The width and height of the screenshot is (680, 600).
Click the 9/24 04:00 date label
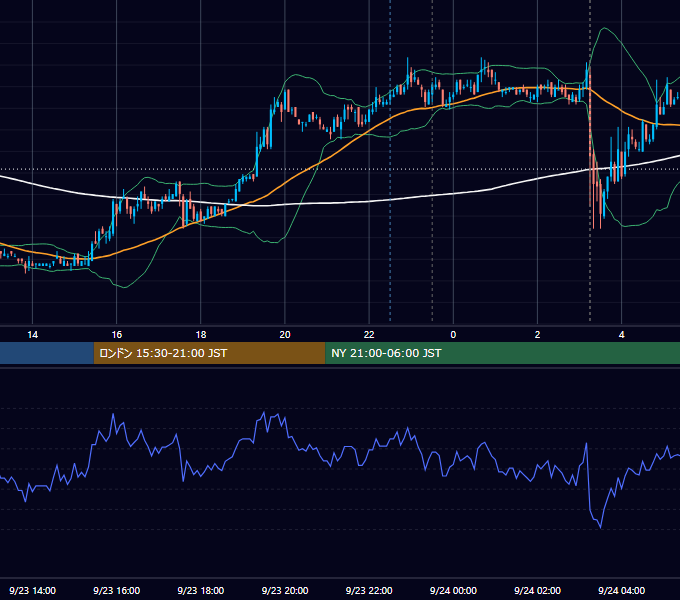tap(621, 590)
